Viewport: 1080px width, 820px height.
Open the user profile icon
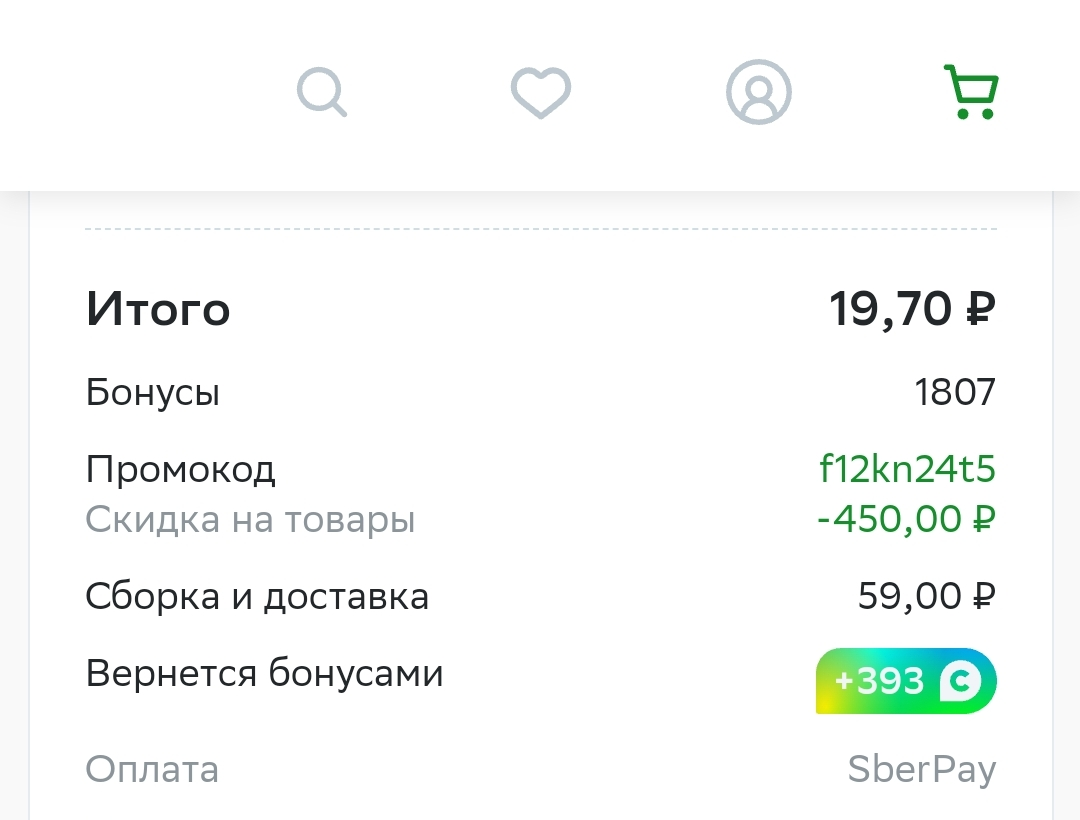tap(758, 92)
